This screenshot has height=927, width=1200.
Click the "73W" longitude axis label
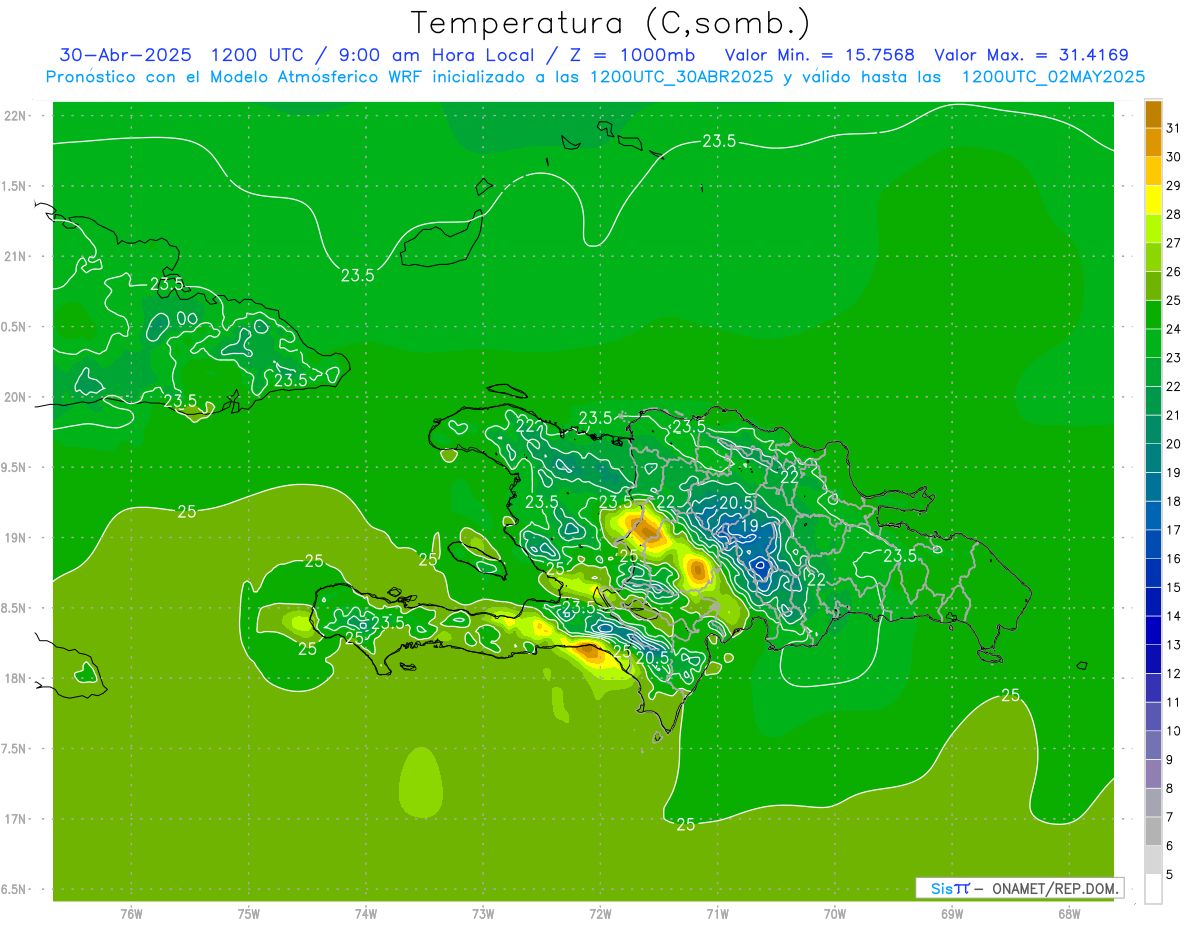[x=483, y=913]
